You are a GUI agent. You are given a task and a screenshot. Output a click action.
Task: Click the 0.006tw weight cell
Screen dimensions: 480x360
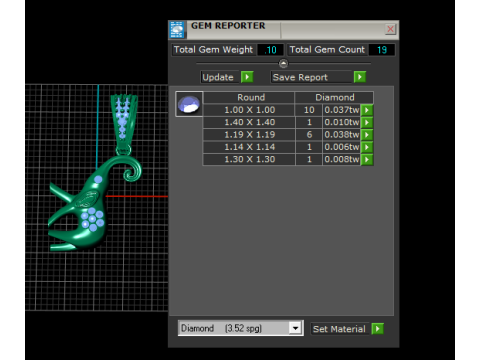(x=342, y=147)
